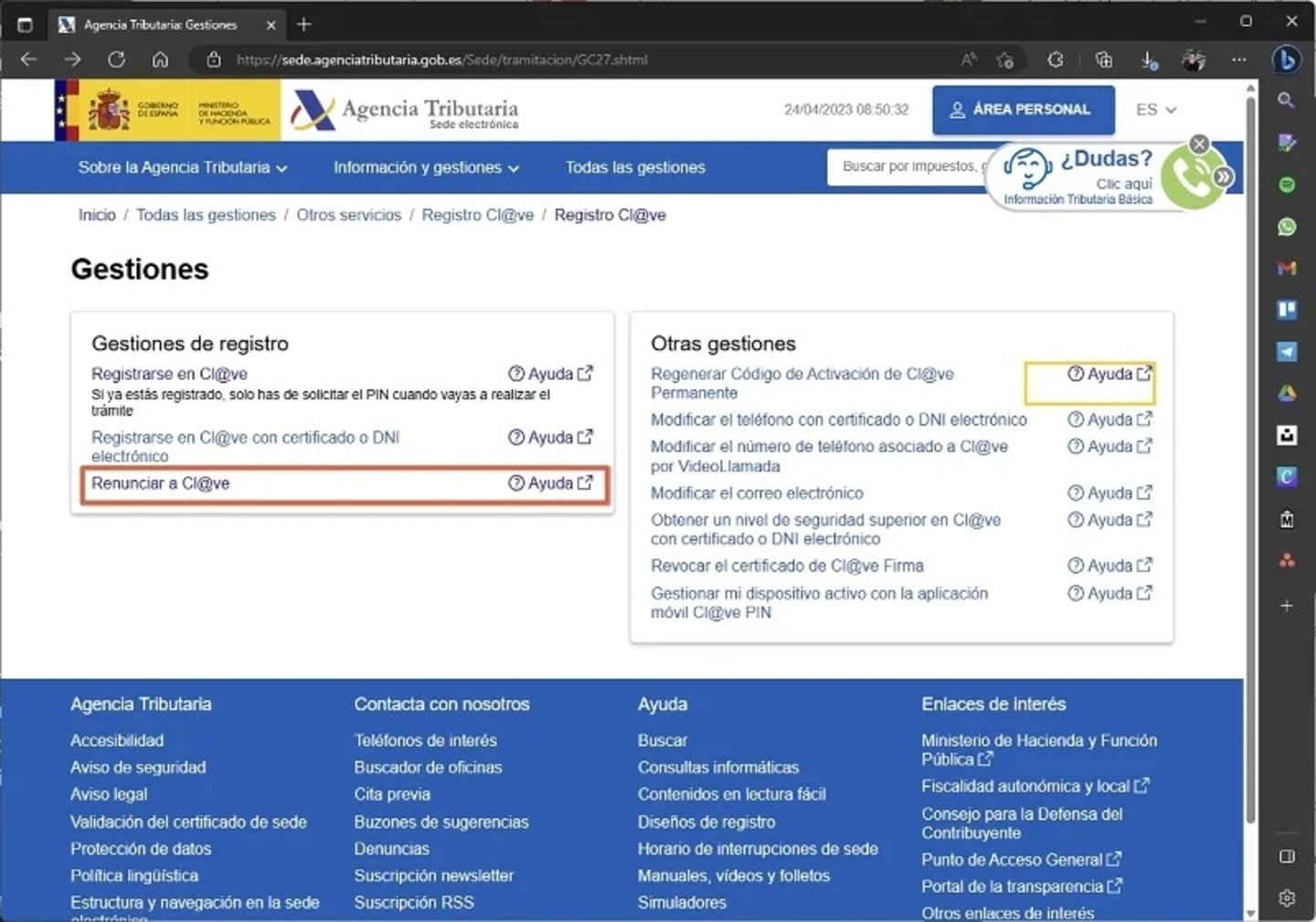Open Google Drive from the sidebar
This screenshot has height=922, width=1316.
1287,393
